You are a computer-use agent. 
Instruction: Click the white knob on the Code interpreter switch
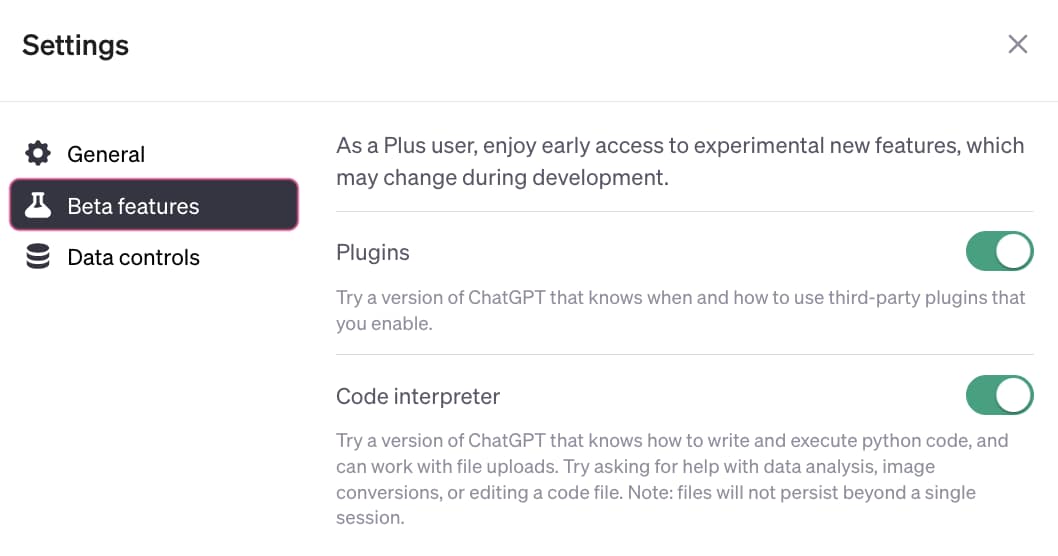1014,395
